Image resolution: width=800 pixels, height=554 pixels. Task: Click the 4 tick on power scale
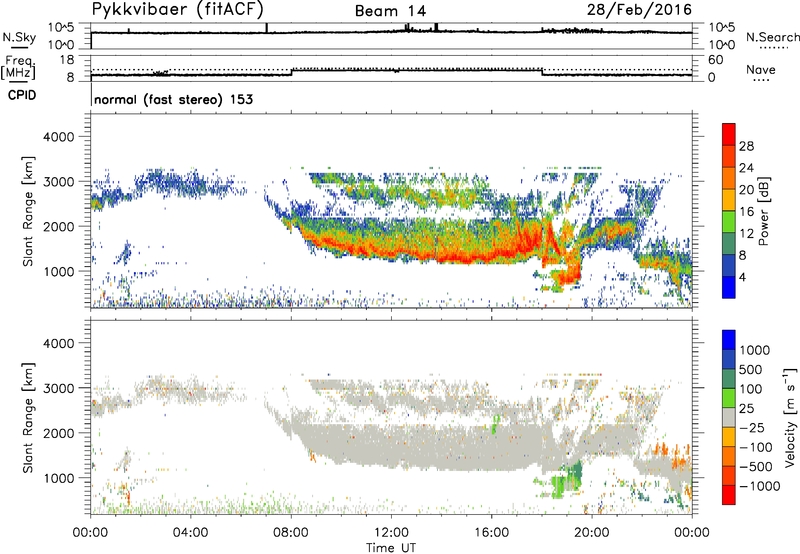[742, 277]
